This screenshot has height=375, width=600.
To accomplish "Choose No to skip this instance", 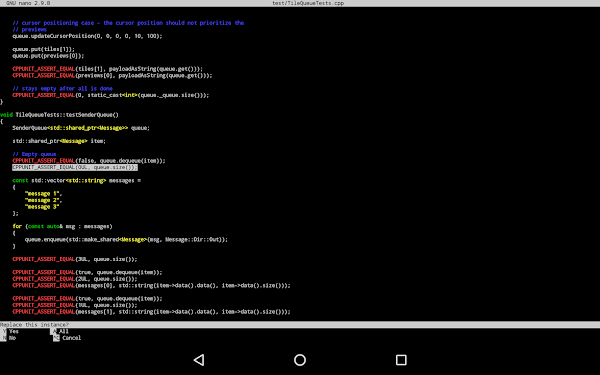I will click(9, 338).
